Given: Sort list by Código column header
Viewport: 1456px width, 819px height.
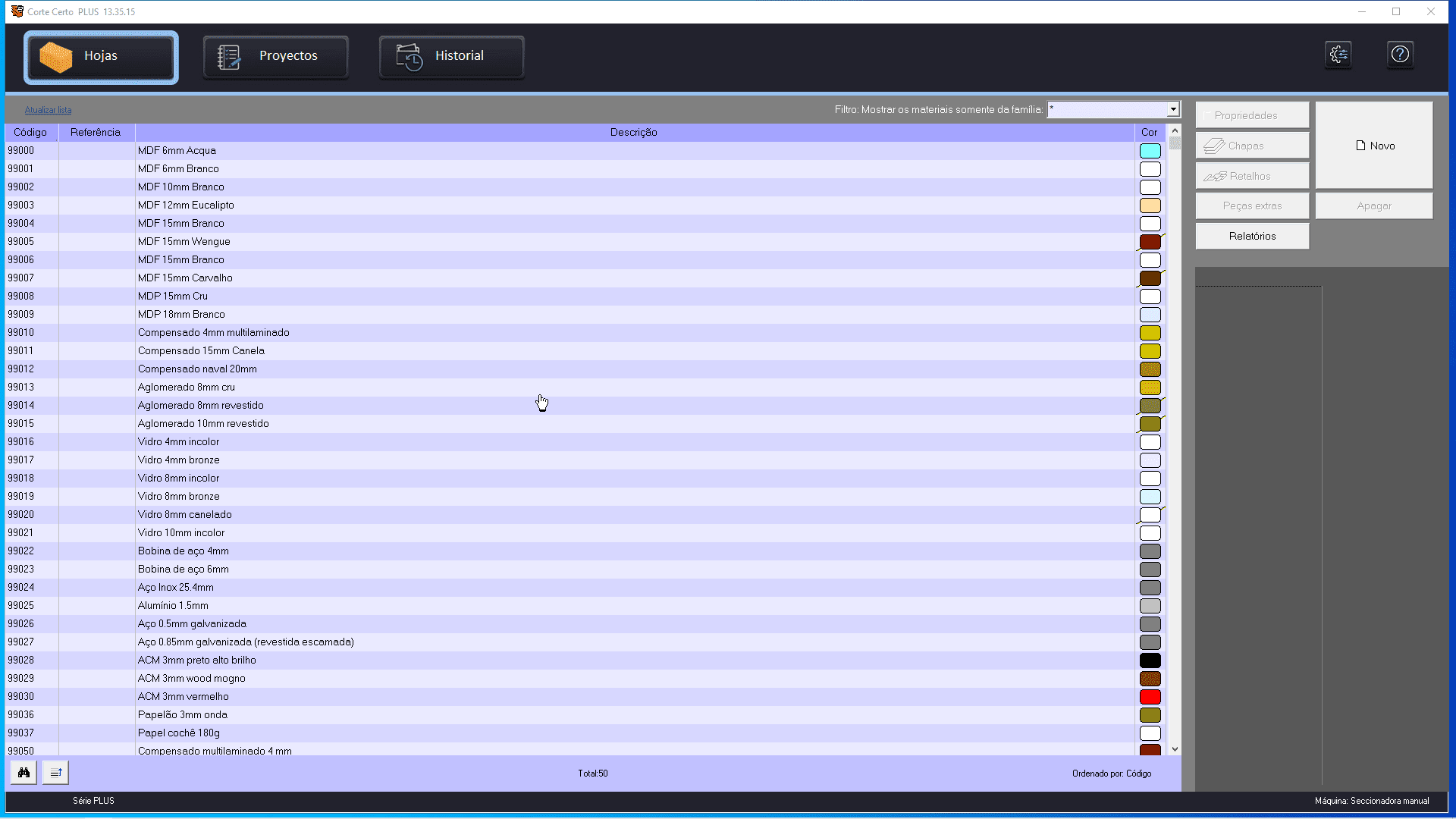Looking at the screenshot, I should [x=31, y=132].
